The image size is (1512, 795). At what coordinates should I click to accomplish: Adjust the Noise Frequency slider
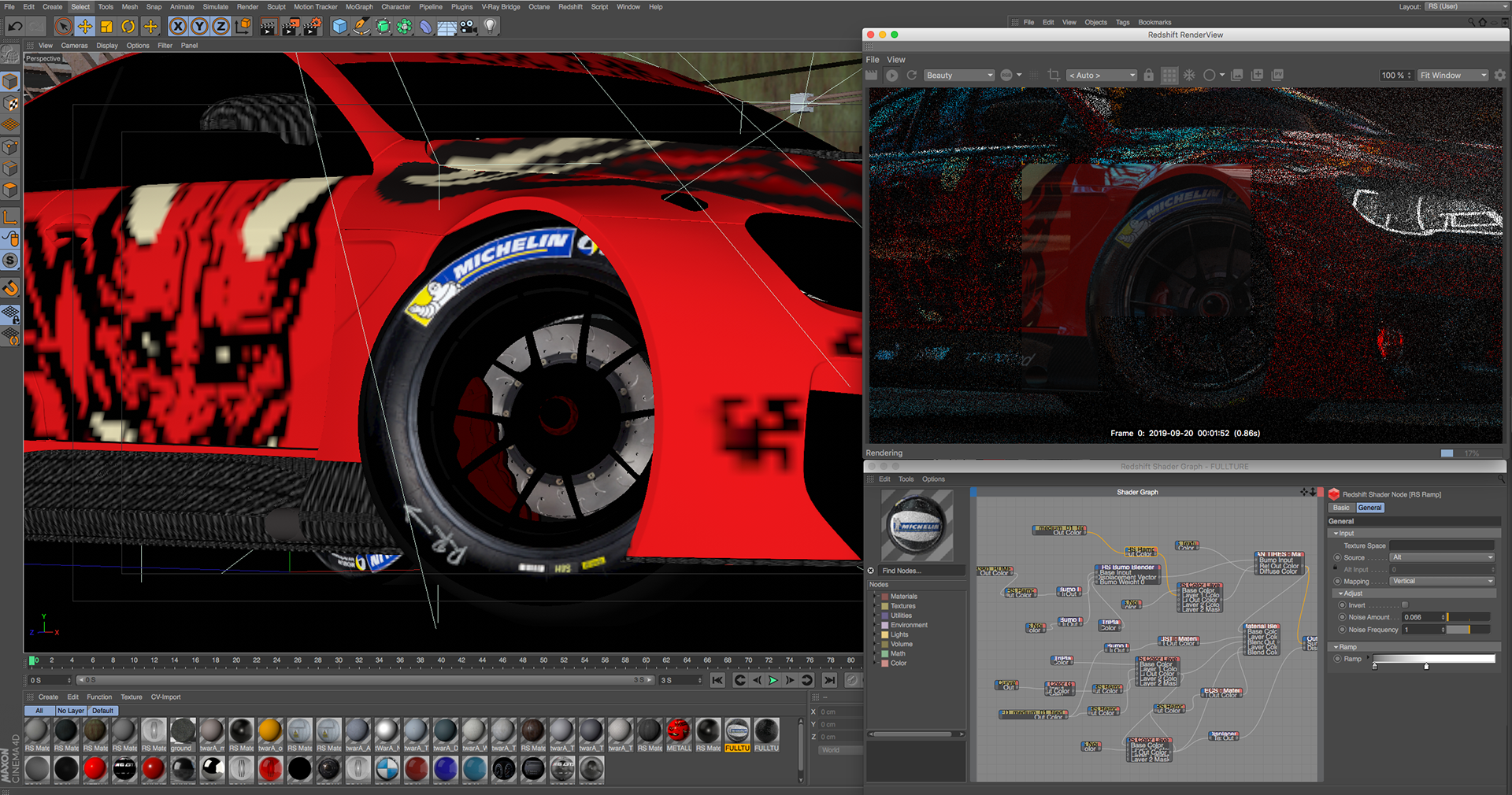pyautogui.click(x=1469, y=630)
